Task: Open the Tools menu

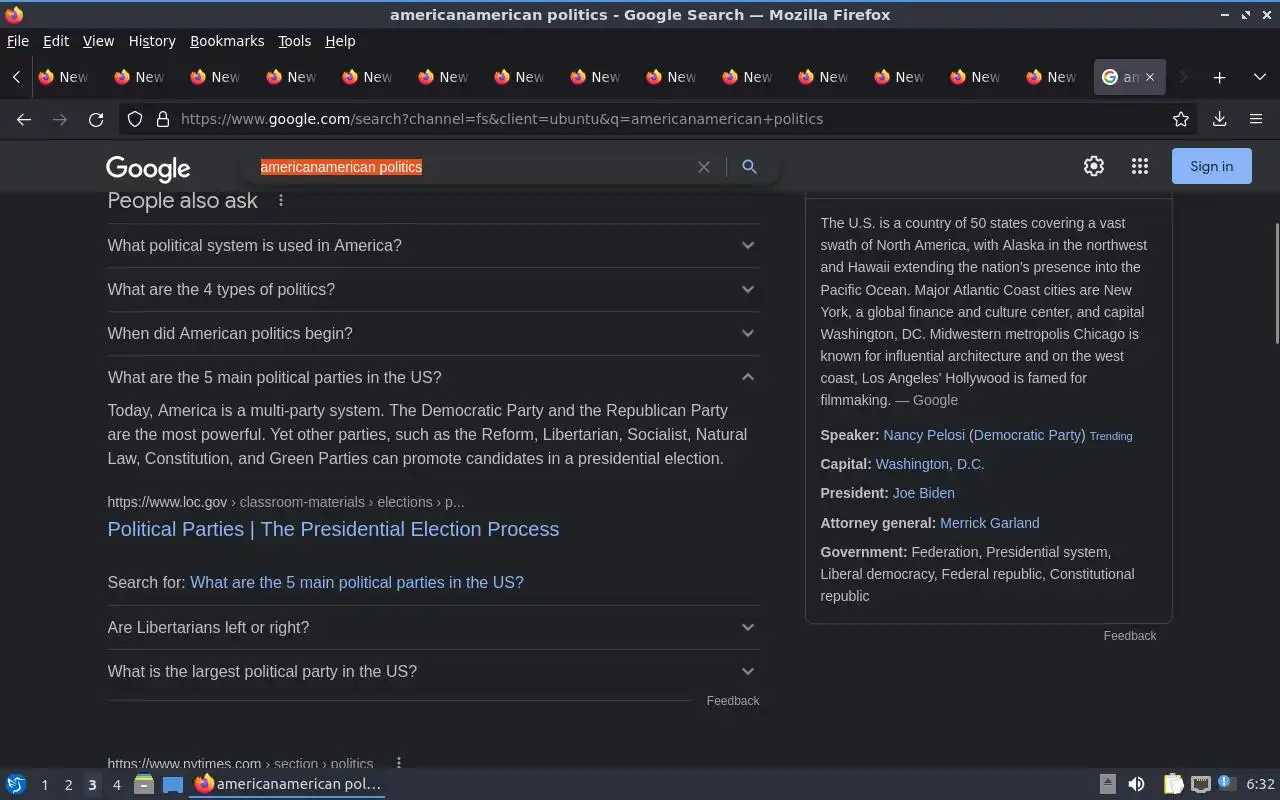Action: click(x=294, y=41)
